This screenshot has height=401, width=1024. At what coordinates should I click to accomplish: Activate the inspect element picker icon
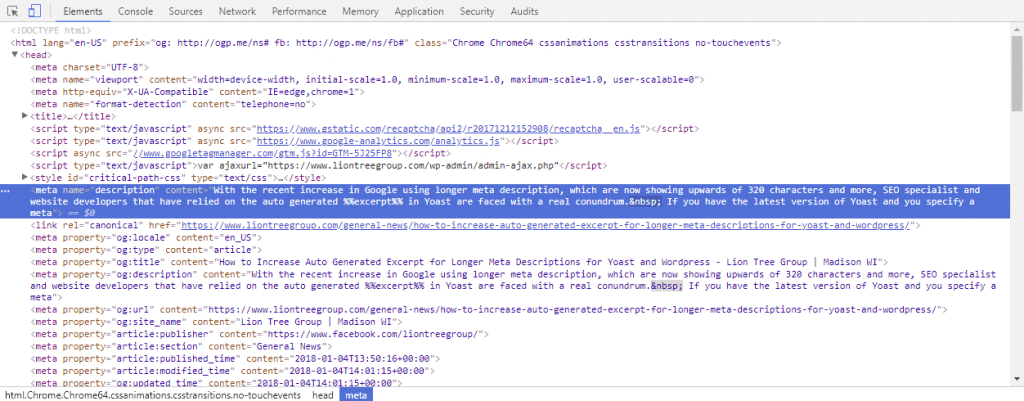coord(13,11)
